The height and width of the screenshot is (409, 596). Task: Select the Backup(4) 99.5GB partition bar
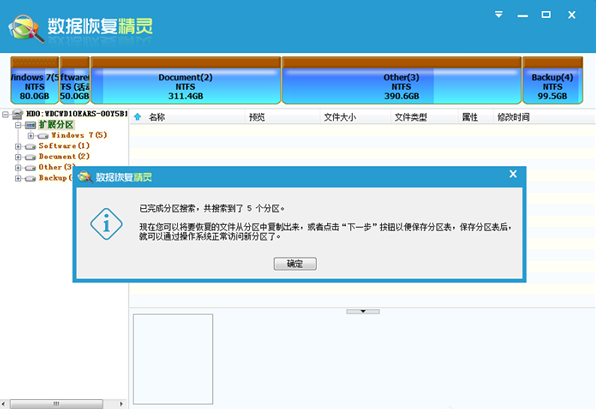553,80
